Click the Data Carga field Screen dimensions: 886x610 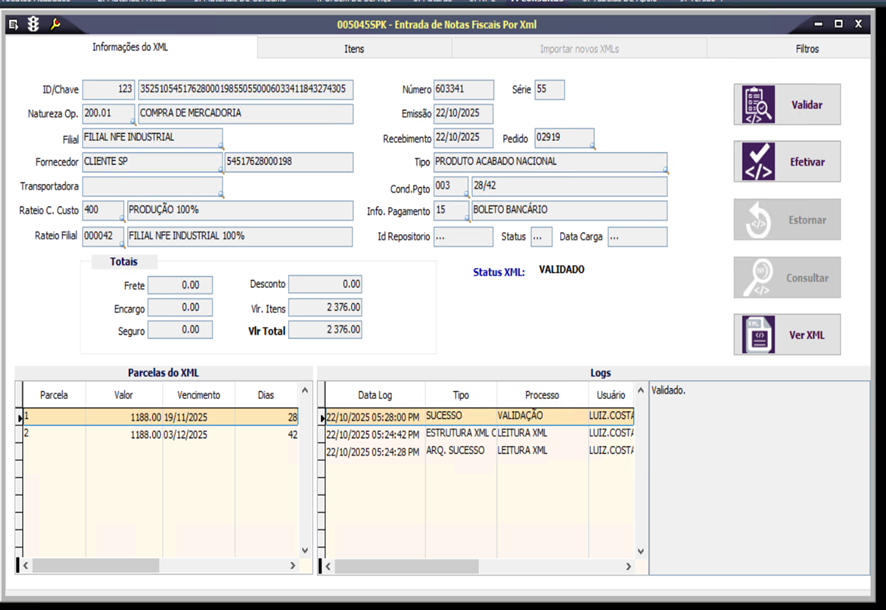637,237
